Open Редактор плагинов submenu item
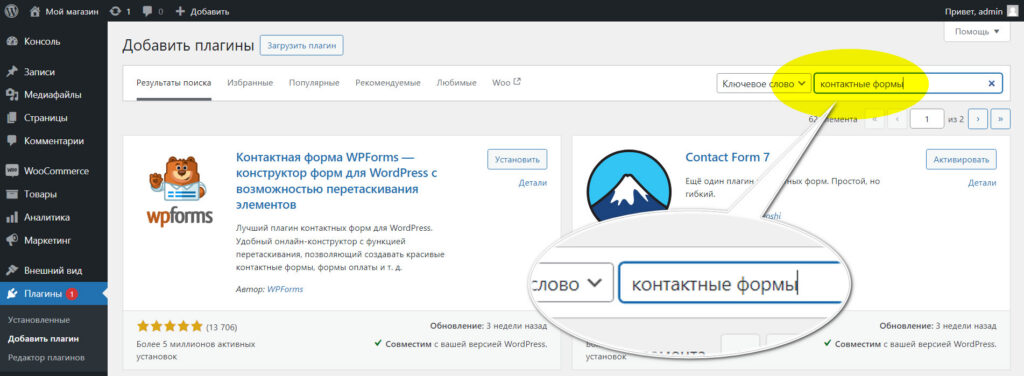Viewport: 1024px width, 376px height. (46, 358)
